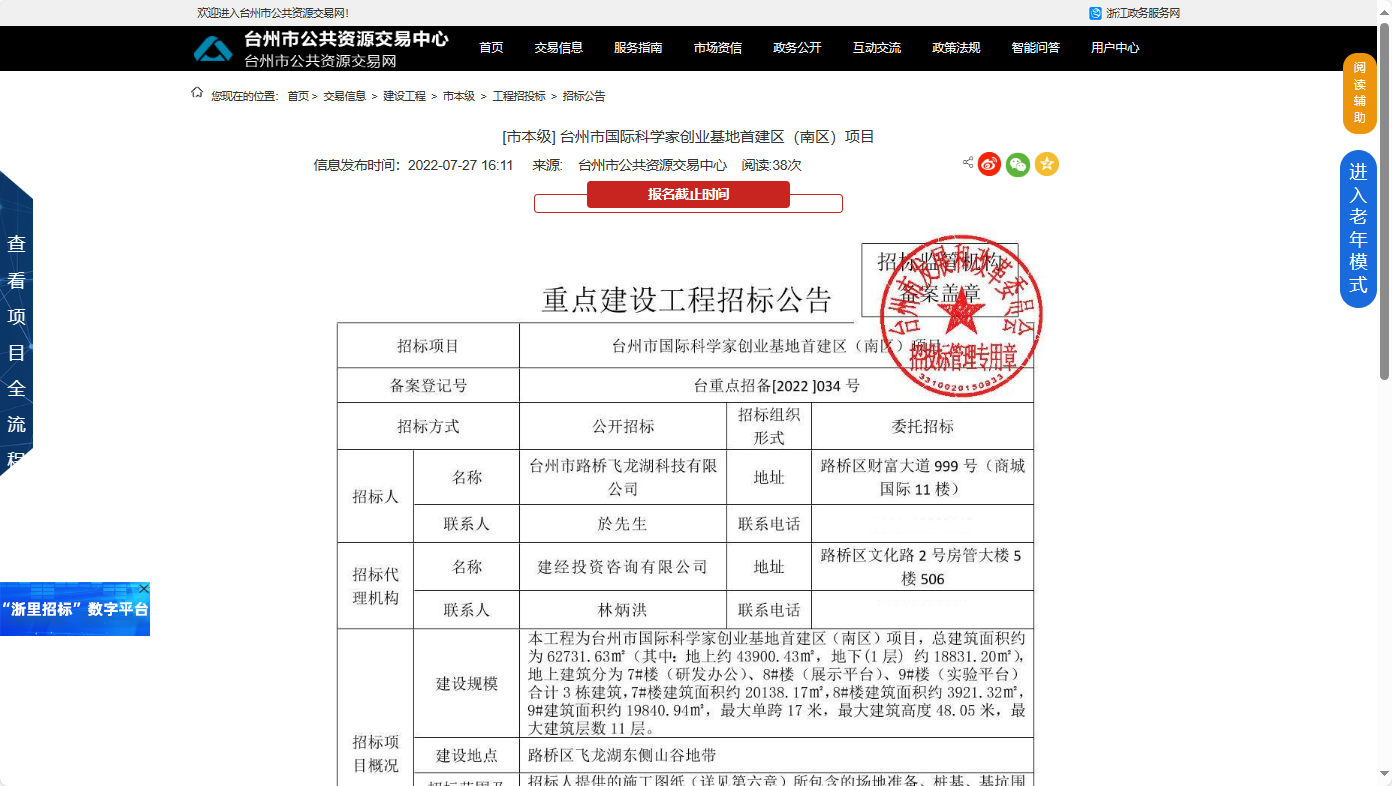Click the 重点建设工程招标公告 heading
Viewport: 1392px width, 786px height.
click(687, 299)
